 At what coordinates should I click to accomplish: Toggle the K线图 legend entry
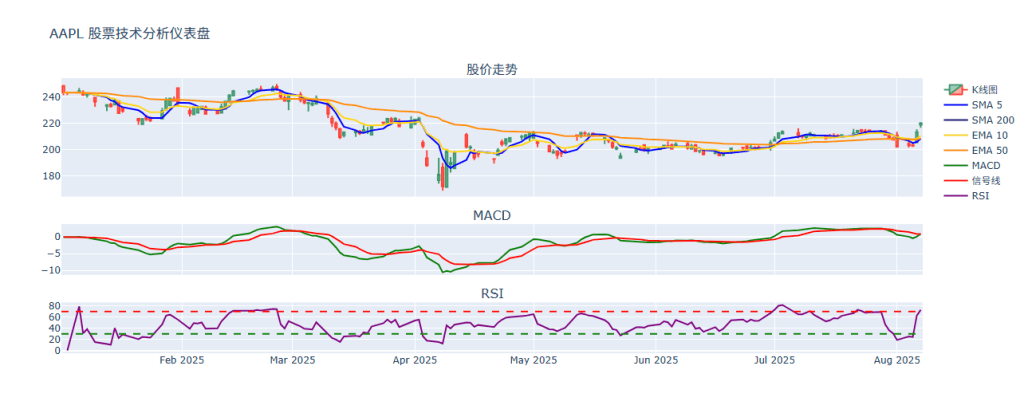pos(970,90)
